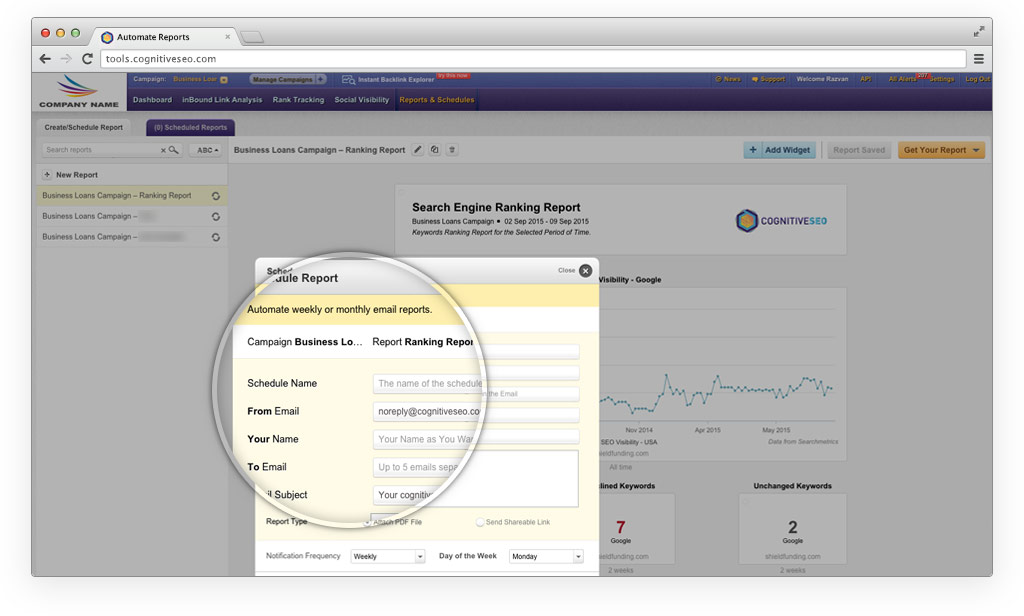Click the duplicate report icon beside the title
The width and height of the screenshot is (1024, 616).
[435, 150]
